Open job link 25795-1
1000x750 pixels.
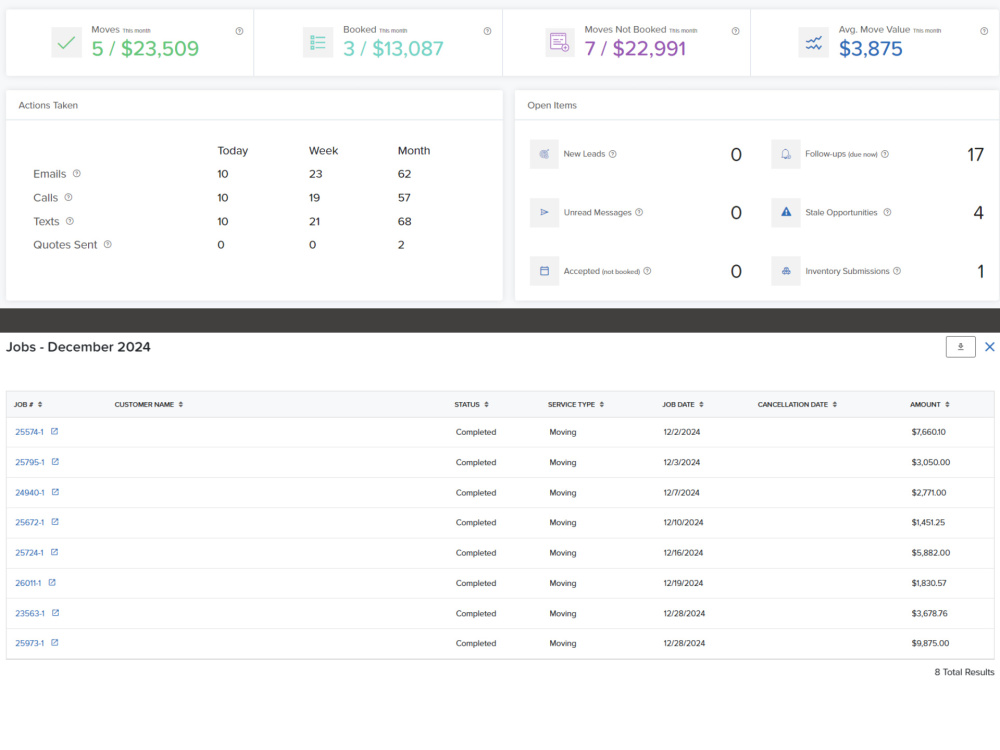click(x=30, y=462)
